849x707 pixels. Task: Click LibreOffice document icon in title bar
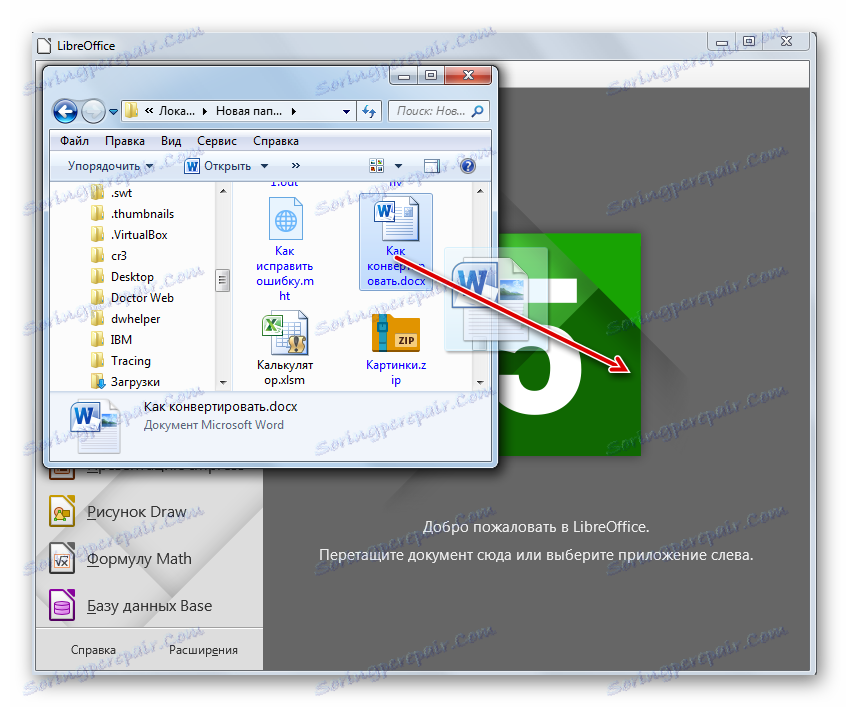point(44,46)
